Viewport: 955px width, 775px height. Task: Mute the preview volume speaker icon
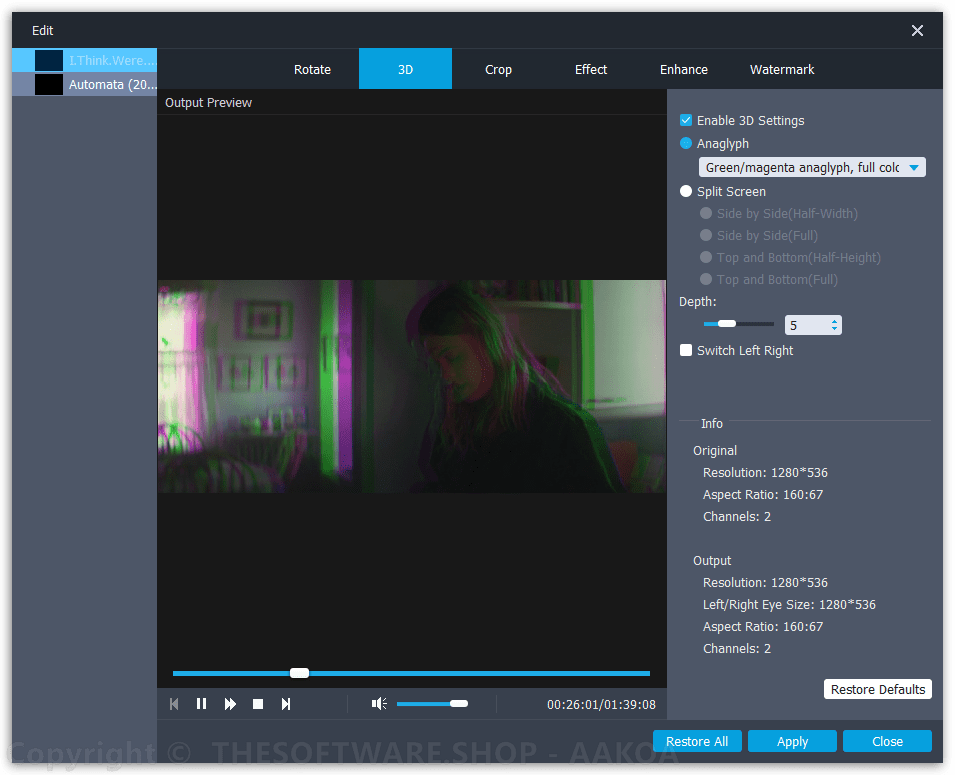379,704
